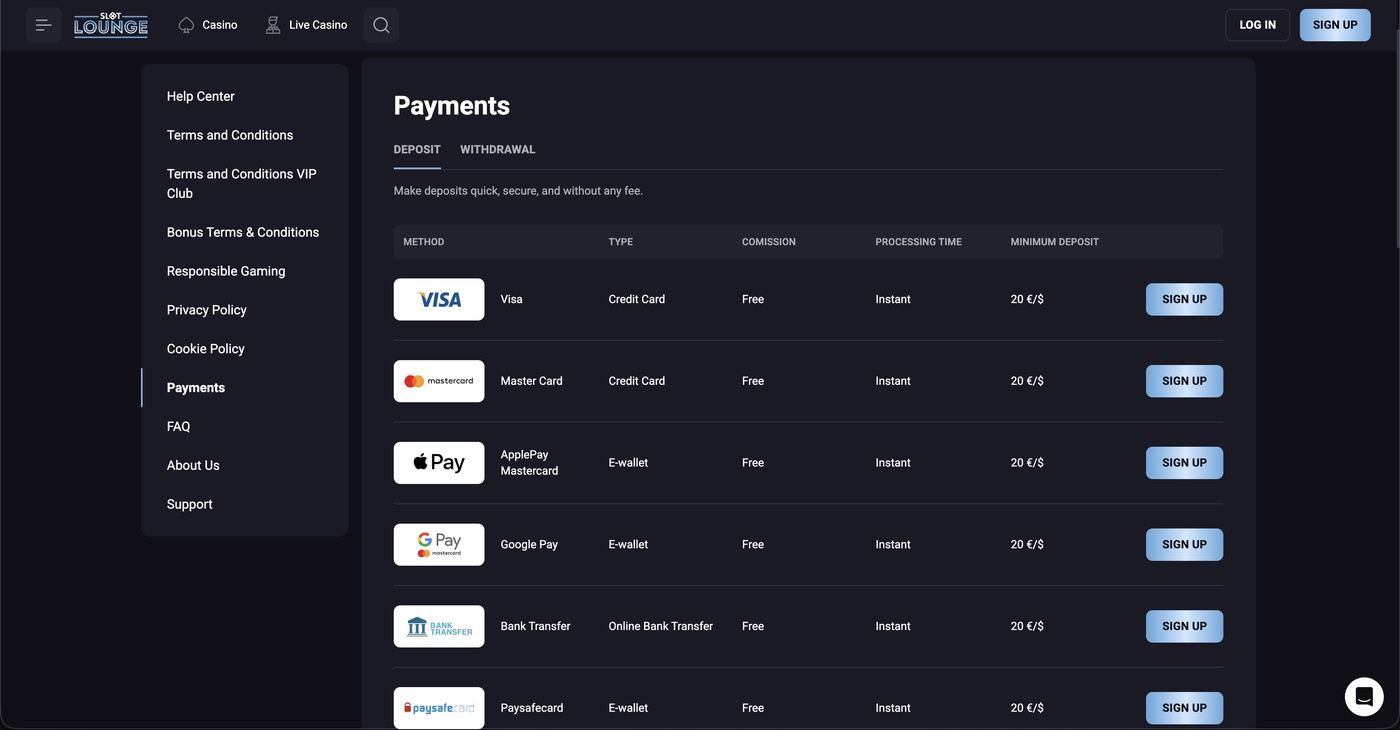1400x730 pixels.
Task: Click the search magnifier icon
Action: click(x=381, y=25)
